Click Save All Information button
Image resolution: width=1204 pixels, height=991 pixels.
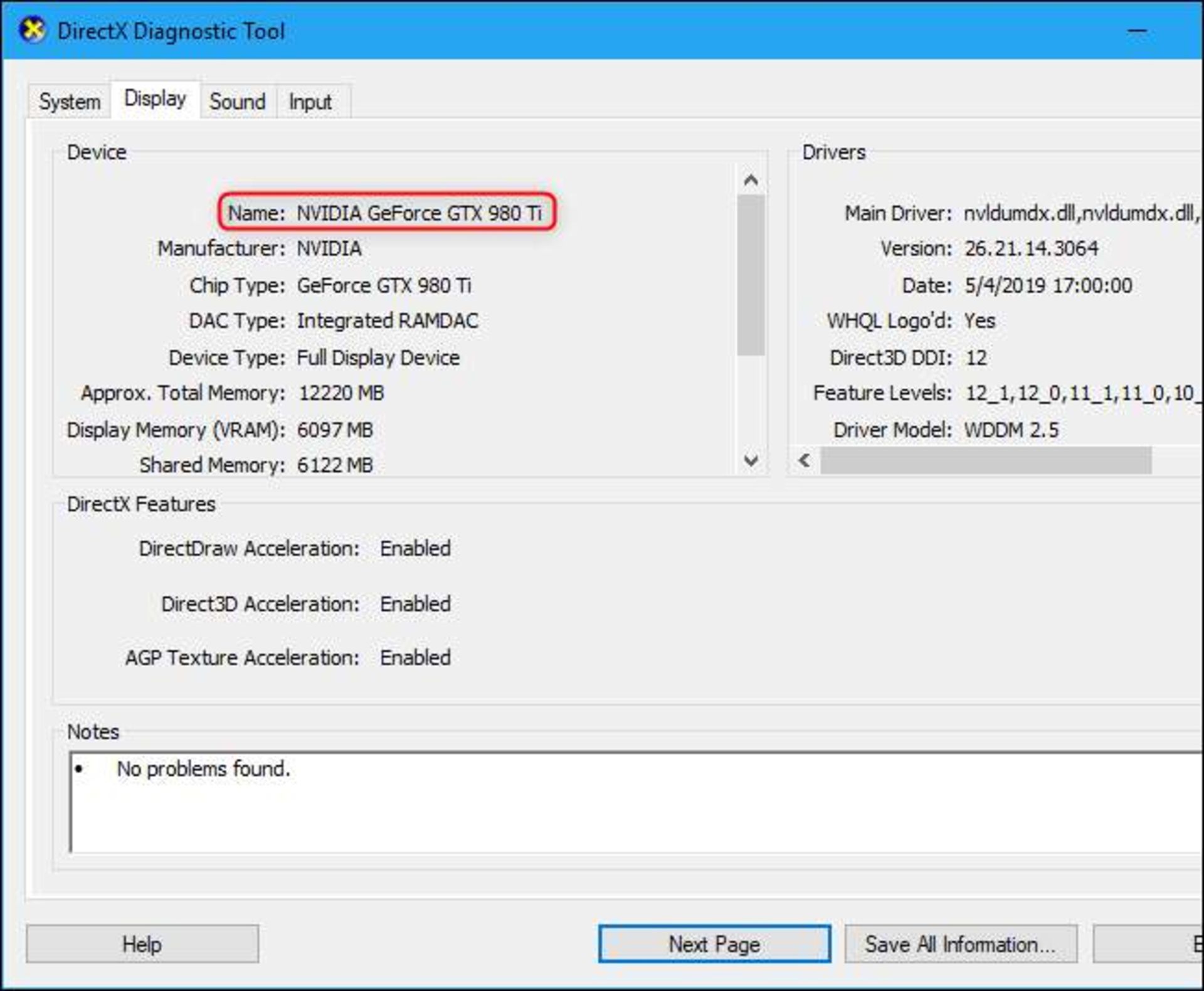tap(959, 943)
